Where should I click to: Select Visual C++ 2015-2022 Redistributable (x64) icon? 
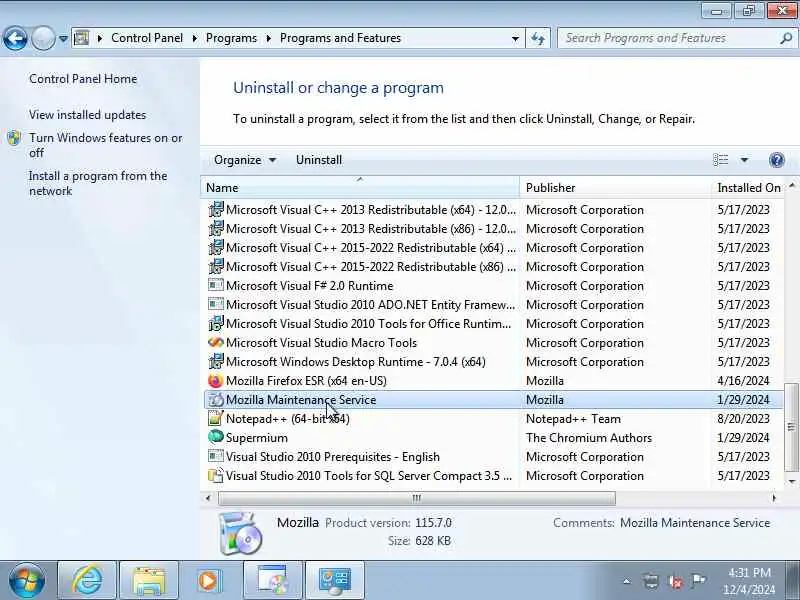coord(216,247)
